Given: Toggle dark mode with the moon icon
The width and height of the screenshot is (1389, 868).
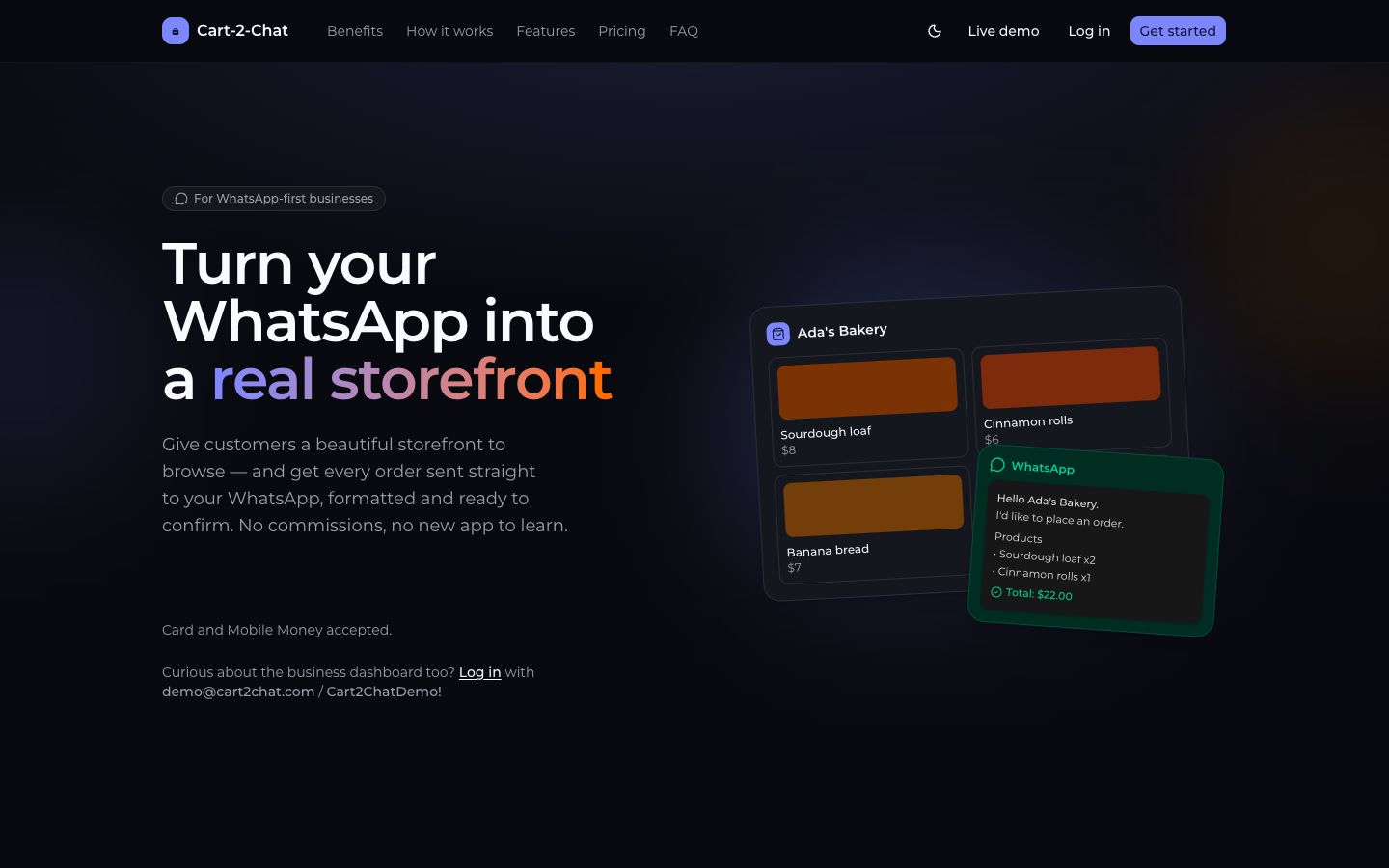Looking at the screenshot, I should 935,31.
